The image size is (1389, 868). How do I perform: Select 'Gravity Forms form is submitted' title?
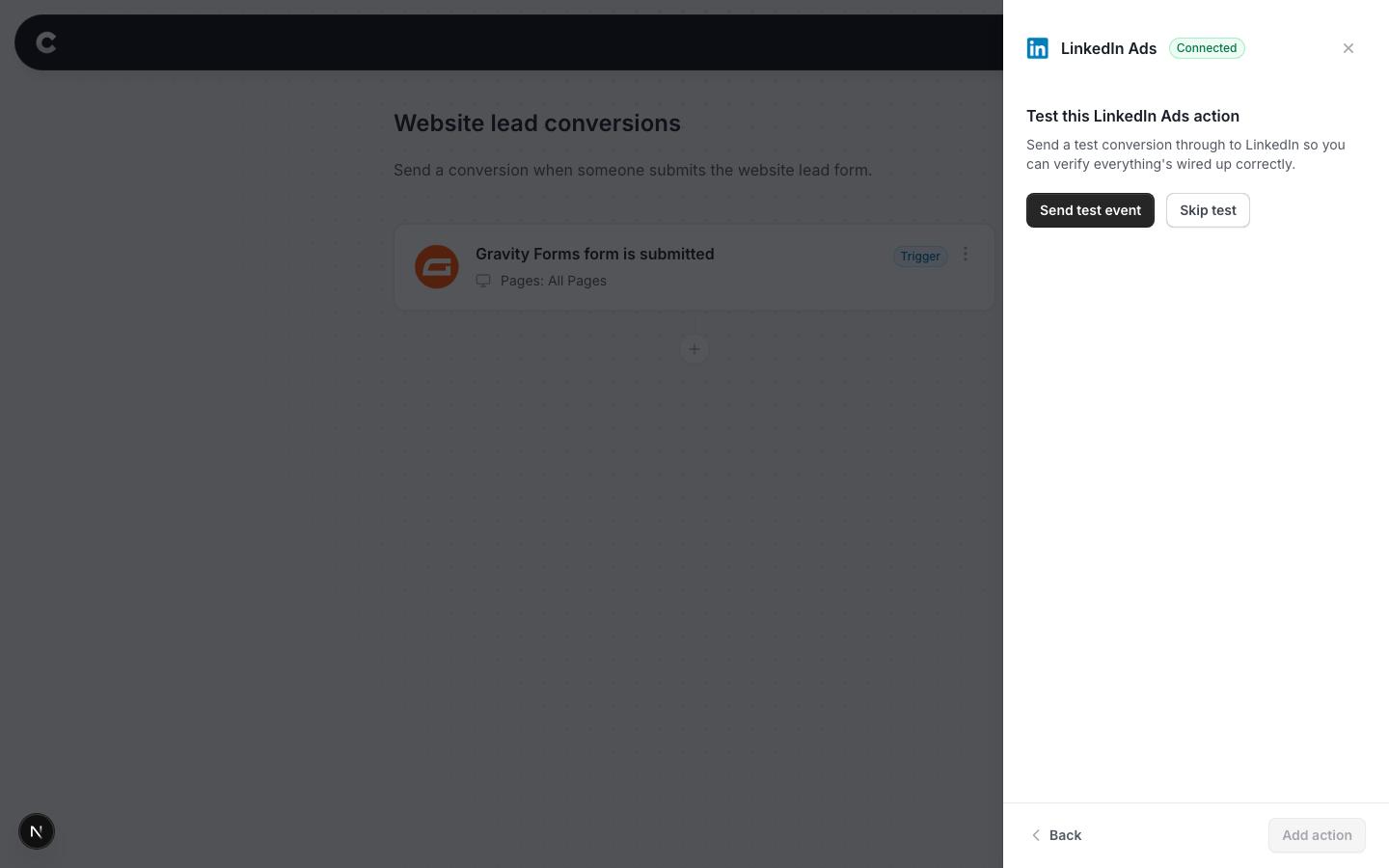coord(595,254)
